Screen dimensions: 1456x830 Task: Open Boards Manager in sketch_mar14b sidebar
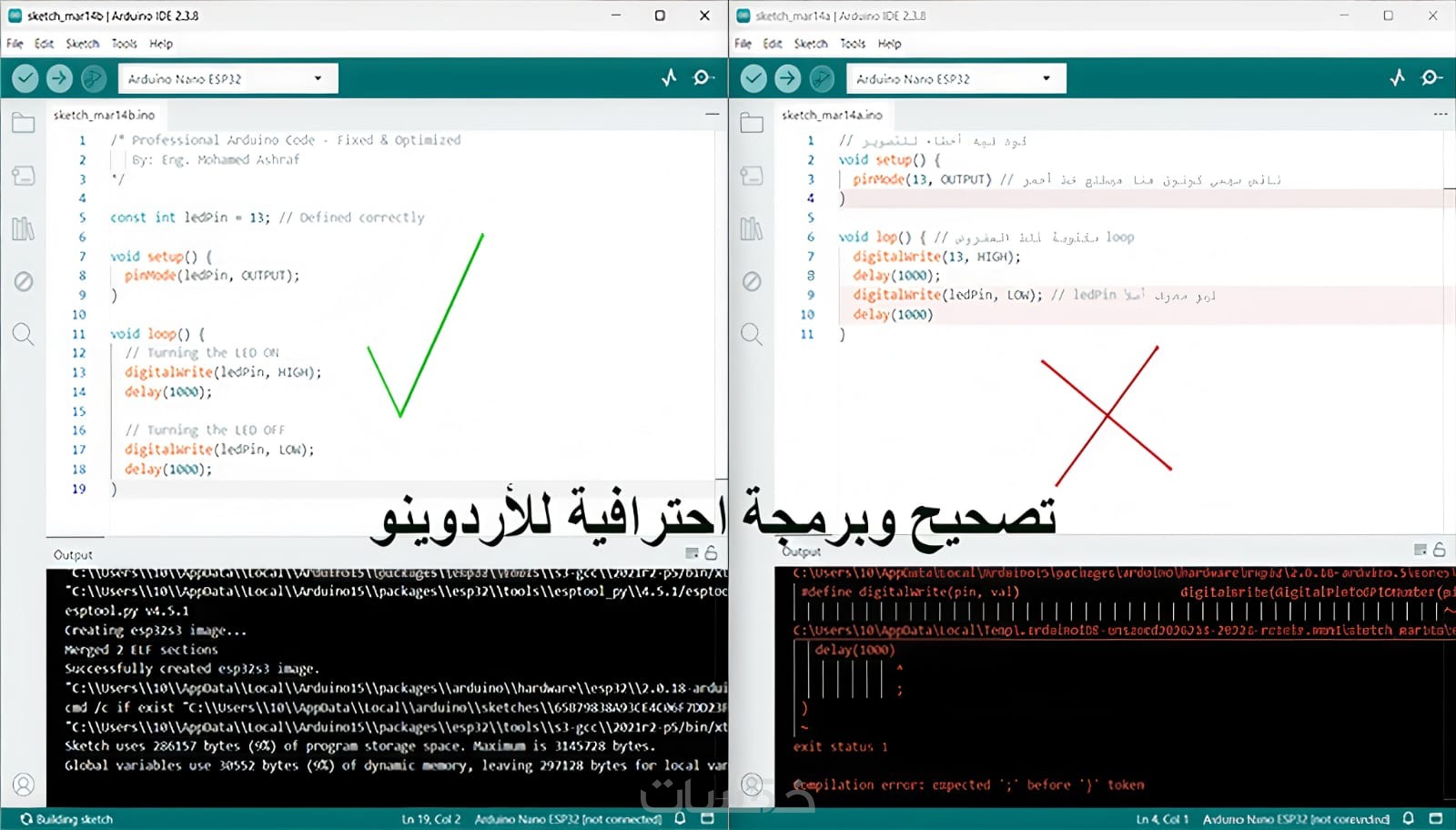click(x=24, y=176)
